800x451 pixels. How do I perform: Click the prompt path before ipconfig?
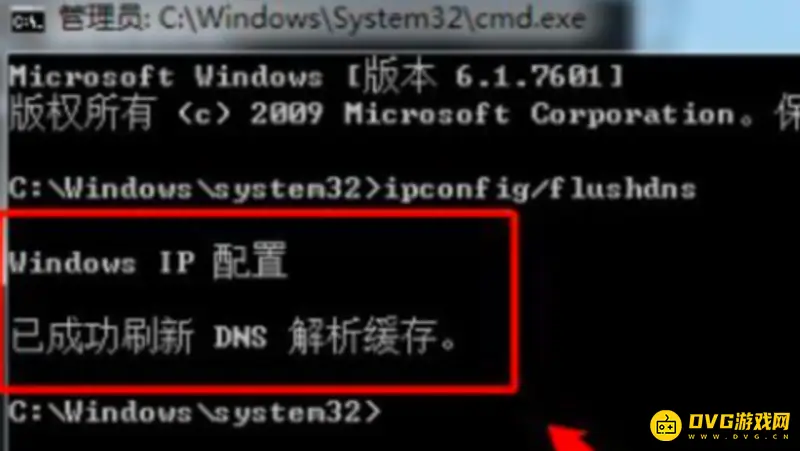click(194, 188)
